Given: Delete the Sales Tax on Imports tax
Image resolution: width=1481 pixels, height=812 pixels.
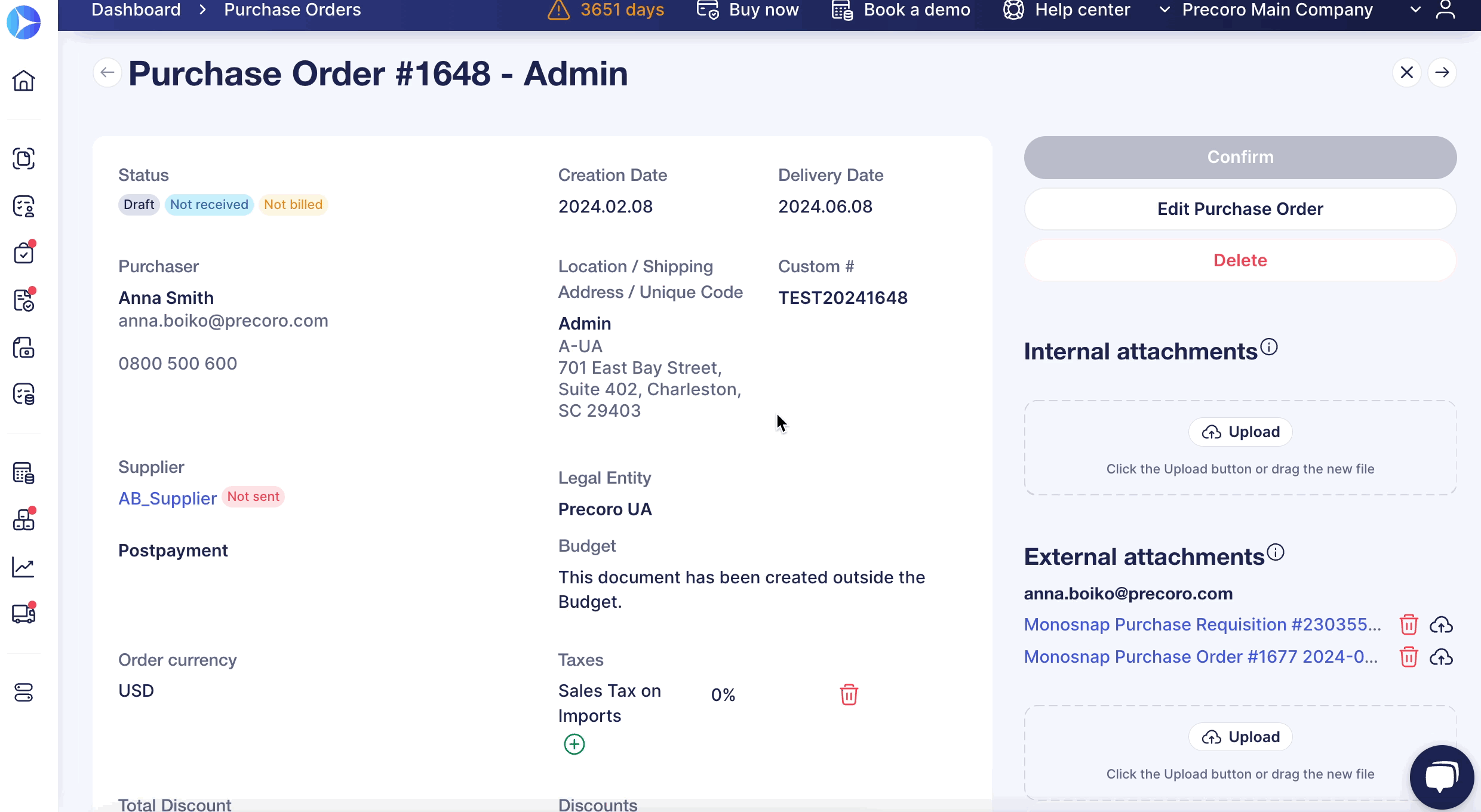Looking at the screenshot, I should tap(849, 695).
